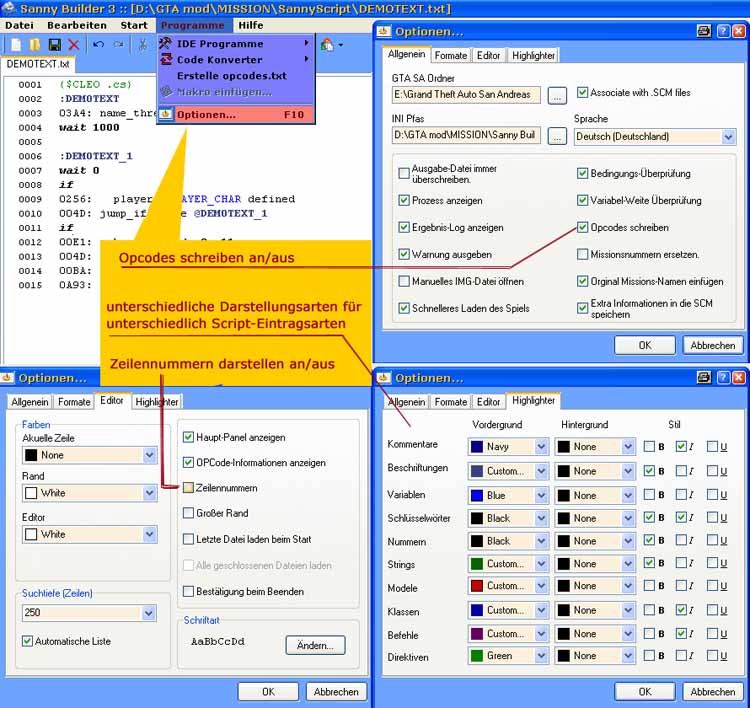Select the DEMOTEXT.txt document tab

coord(38,64)
